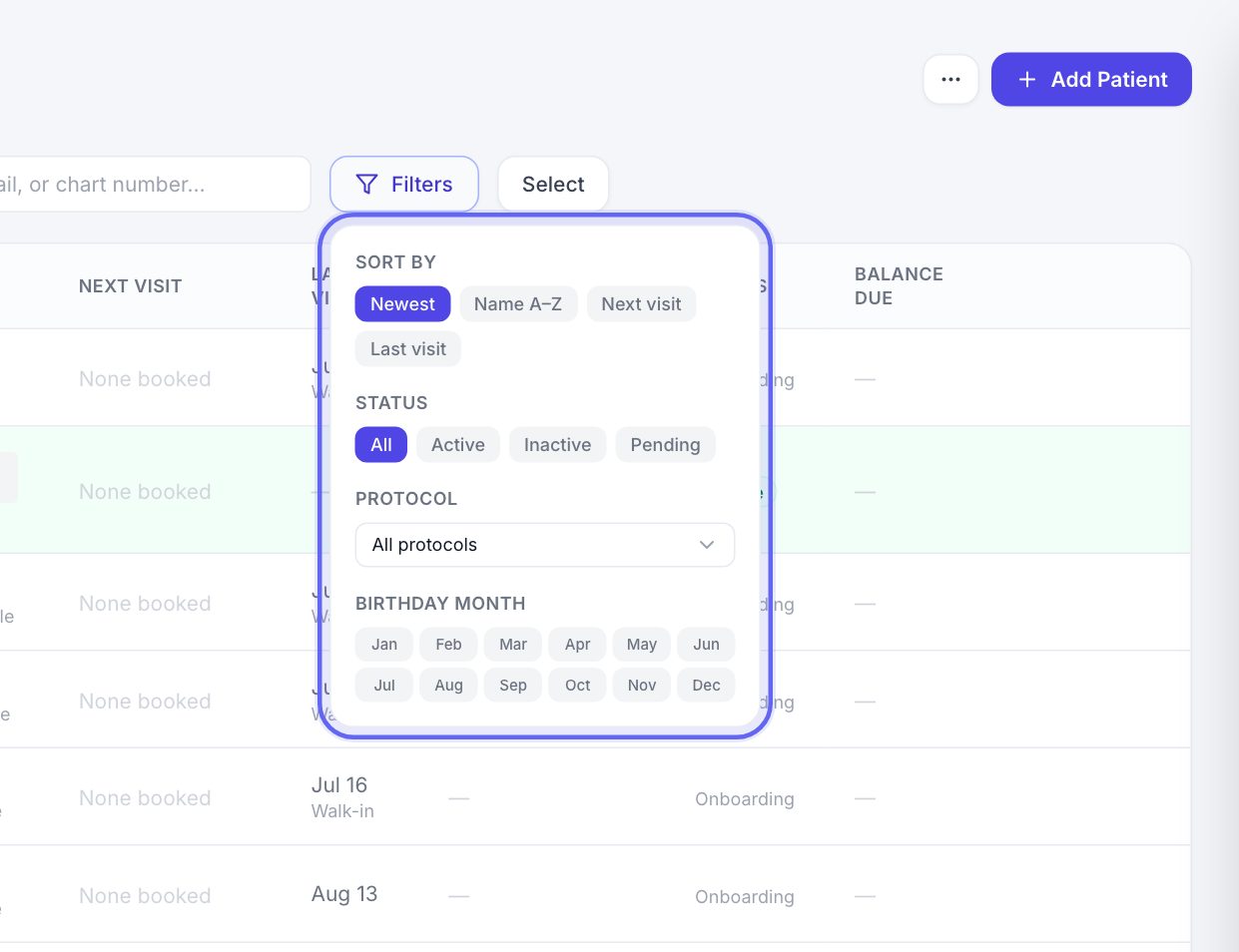Filter status to Inactive
This screenshot has height=952, width=1239.
tap(557, 445)
